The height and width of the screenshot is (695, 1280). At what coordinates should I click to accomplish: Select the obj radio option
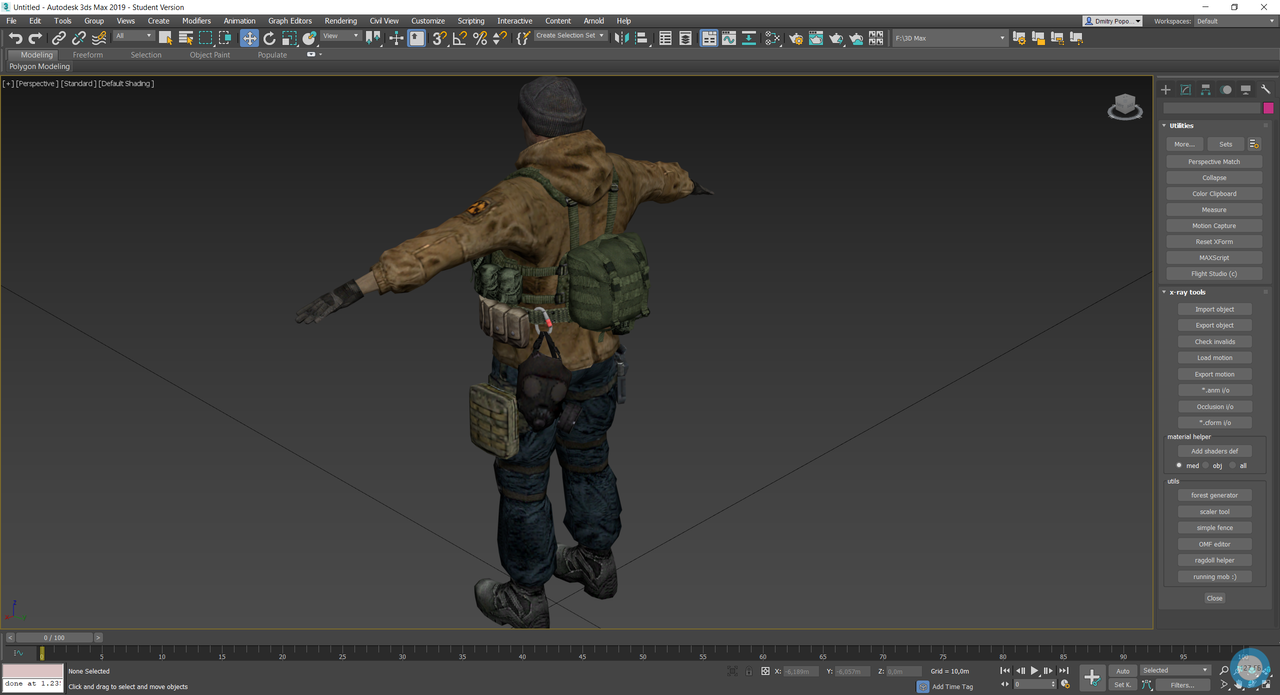pyautogui.click(x=1207, y=466)
